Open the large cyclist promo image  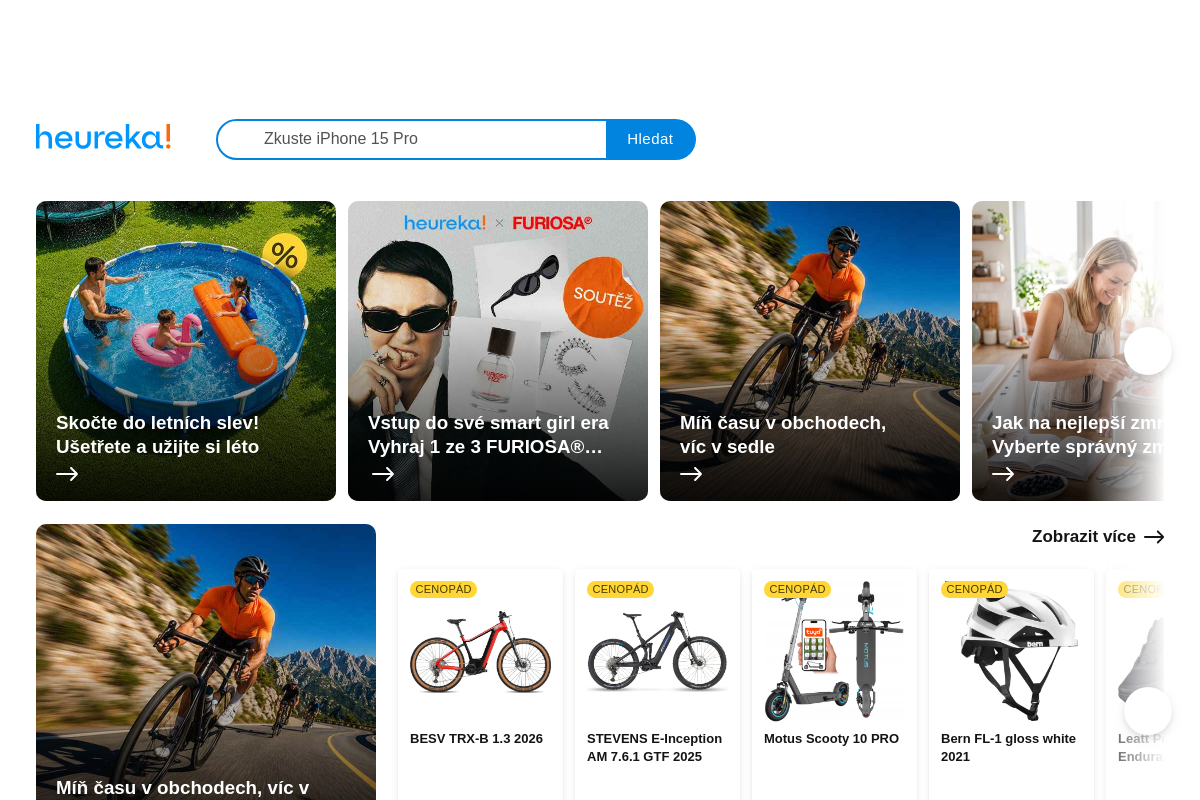pyautogui.click(x=206, y=662)
